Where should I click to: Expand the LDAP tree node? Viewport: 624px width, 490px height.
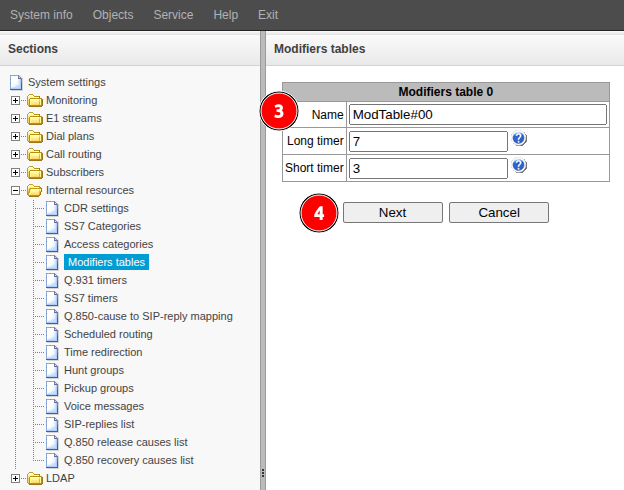point(15,479)
